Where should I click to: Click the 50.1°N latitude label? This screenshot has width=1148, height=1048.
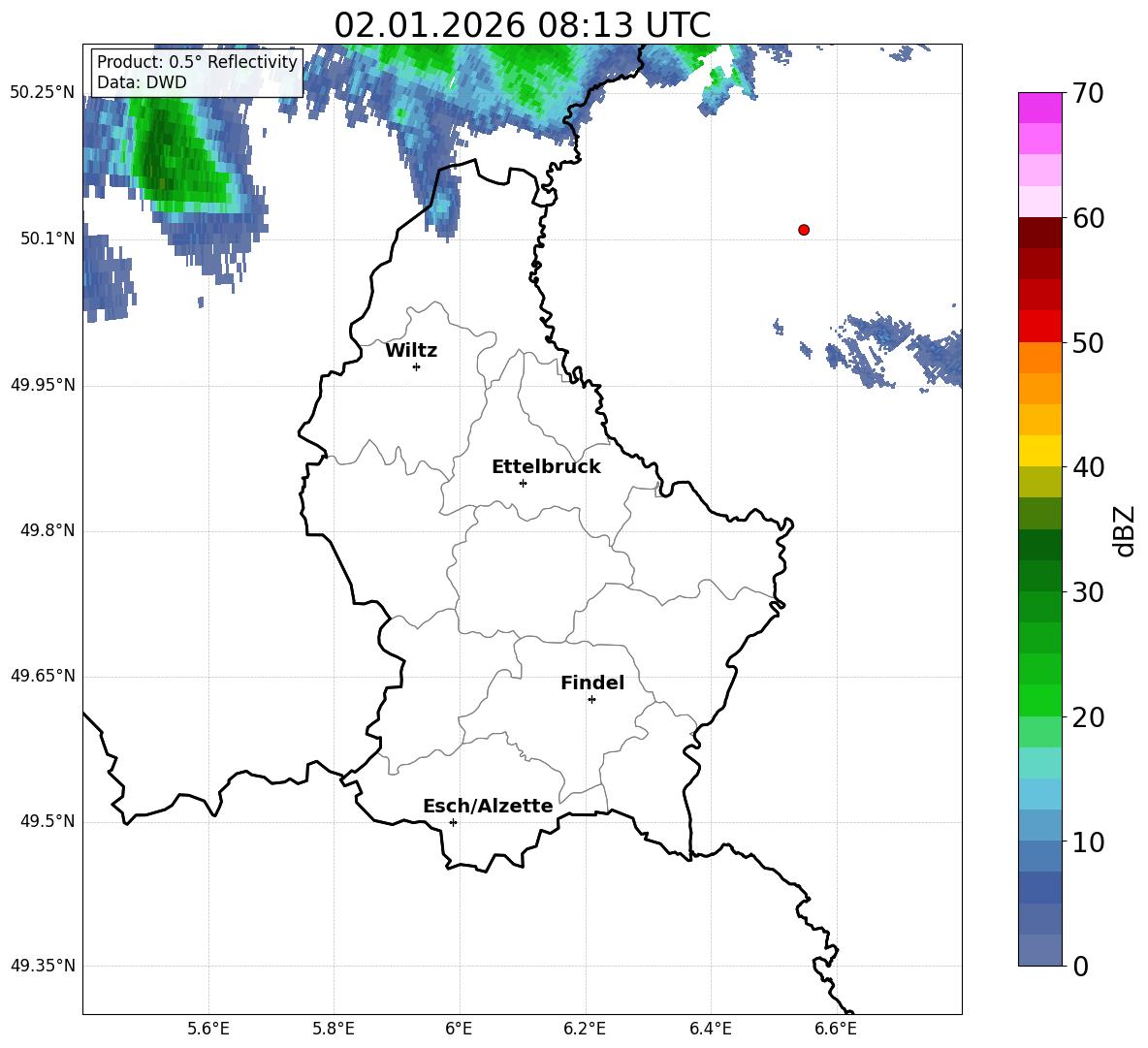48,238
